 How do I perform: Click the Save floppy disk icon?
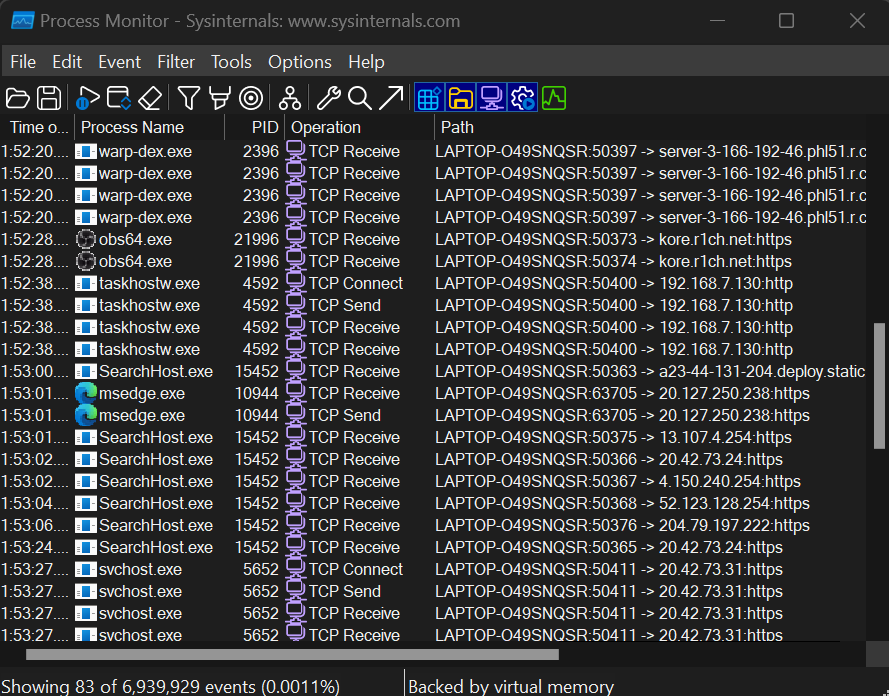click(x=48, y=98)
